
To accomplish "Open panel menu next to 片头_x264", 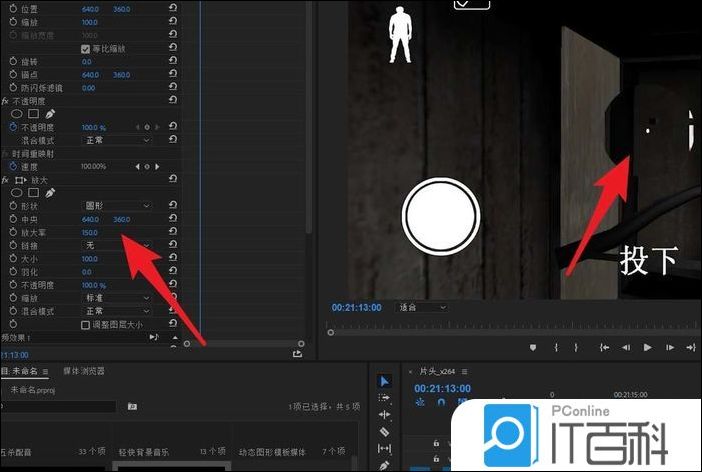I will coord(465,372).
